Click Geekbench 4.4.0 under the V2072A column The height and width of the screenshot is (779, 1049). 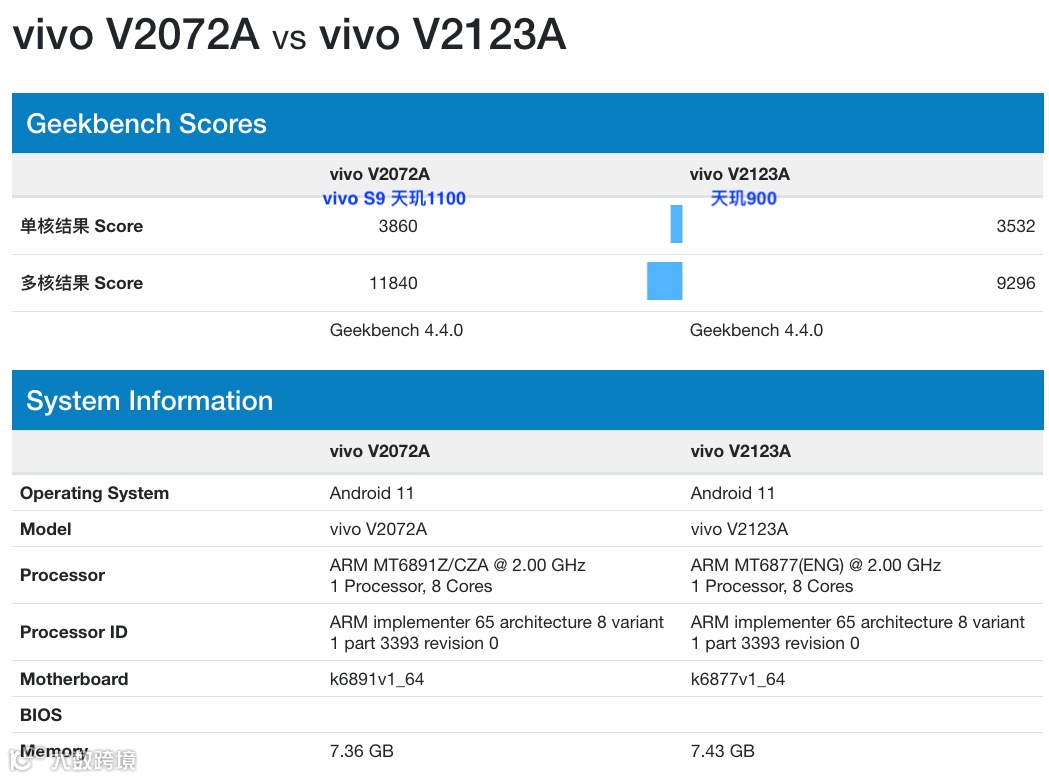click(x=396, y=330)
